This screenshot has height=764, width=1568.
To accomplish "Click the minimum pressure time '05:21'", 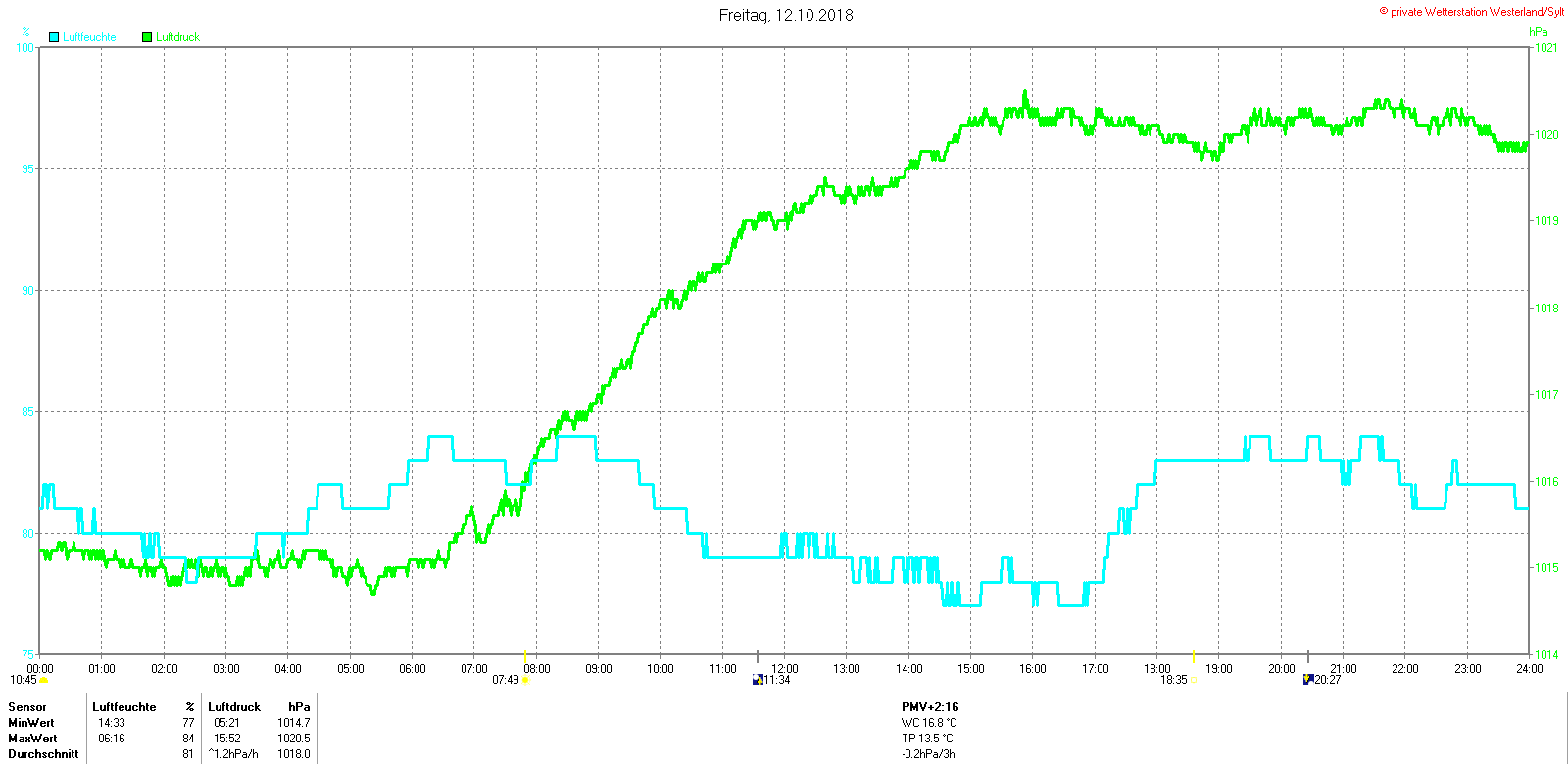I will coord(226,723).
